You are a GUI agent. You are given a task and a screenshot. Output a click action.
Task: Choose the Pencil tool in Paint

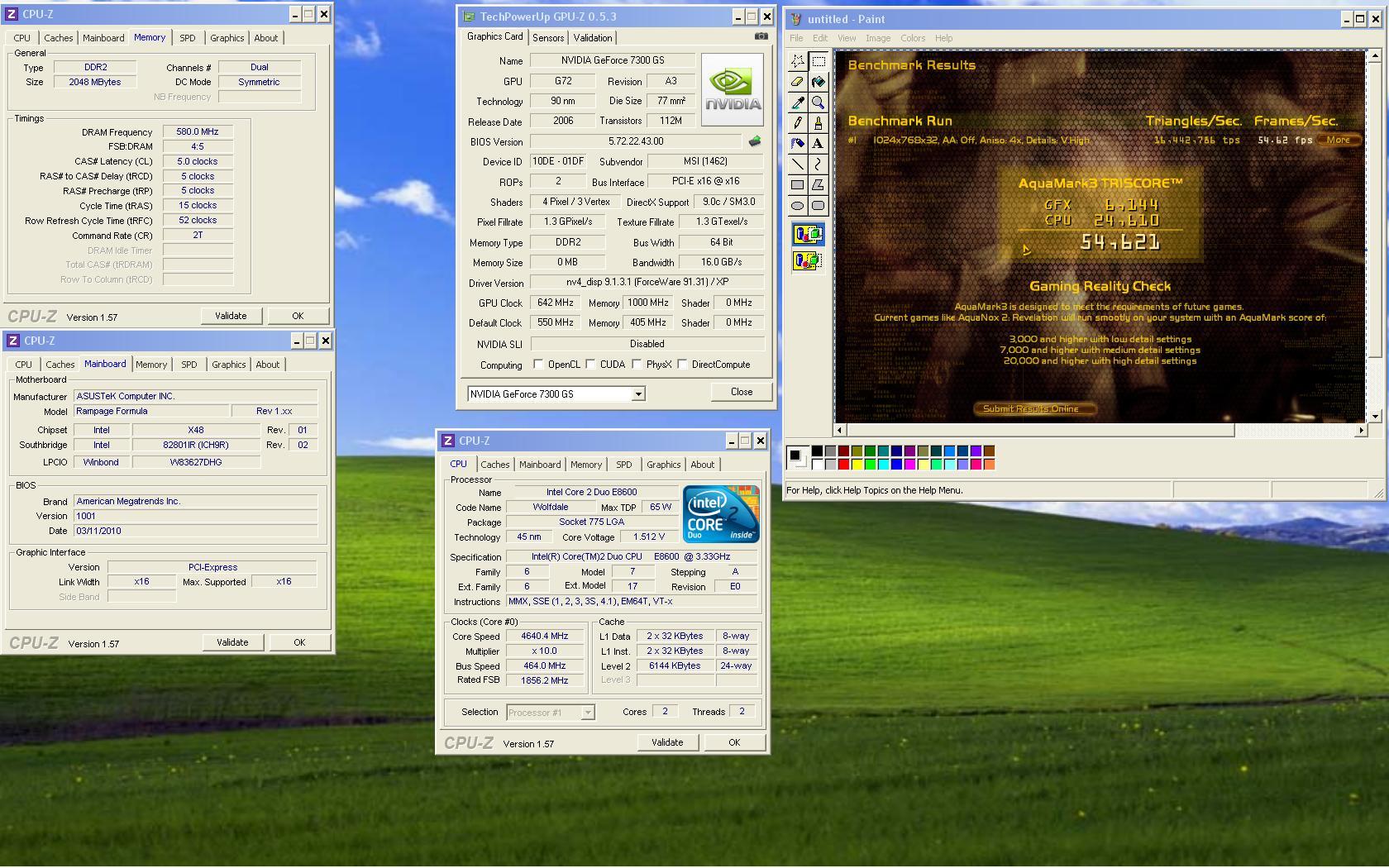pyautogui.click(x=797, y=123)
